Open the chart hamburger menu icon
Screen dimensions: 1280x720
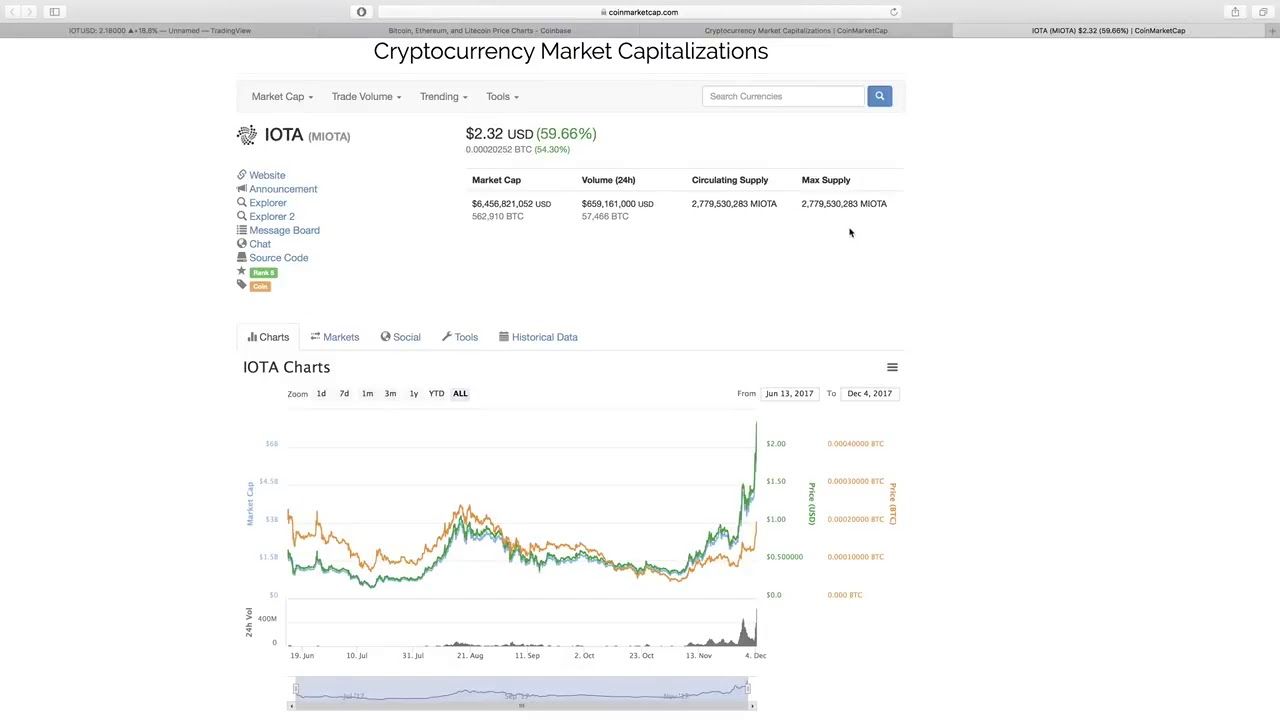tap(892, 367)
